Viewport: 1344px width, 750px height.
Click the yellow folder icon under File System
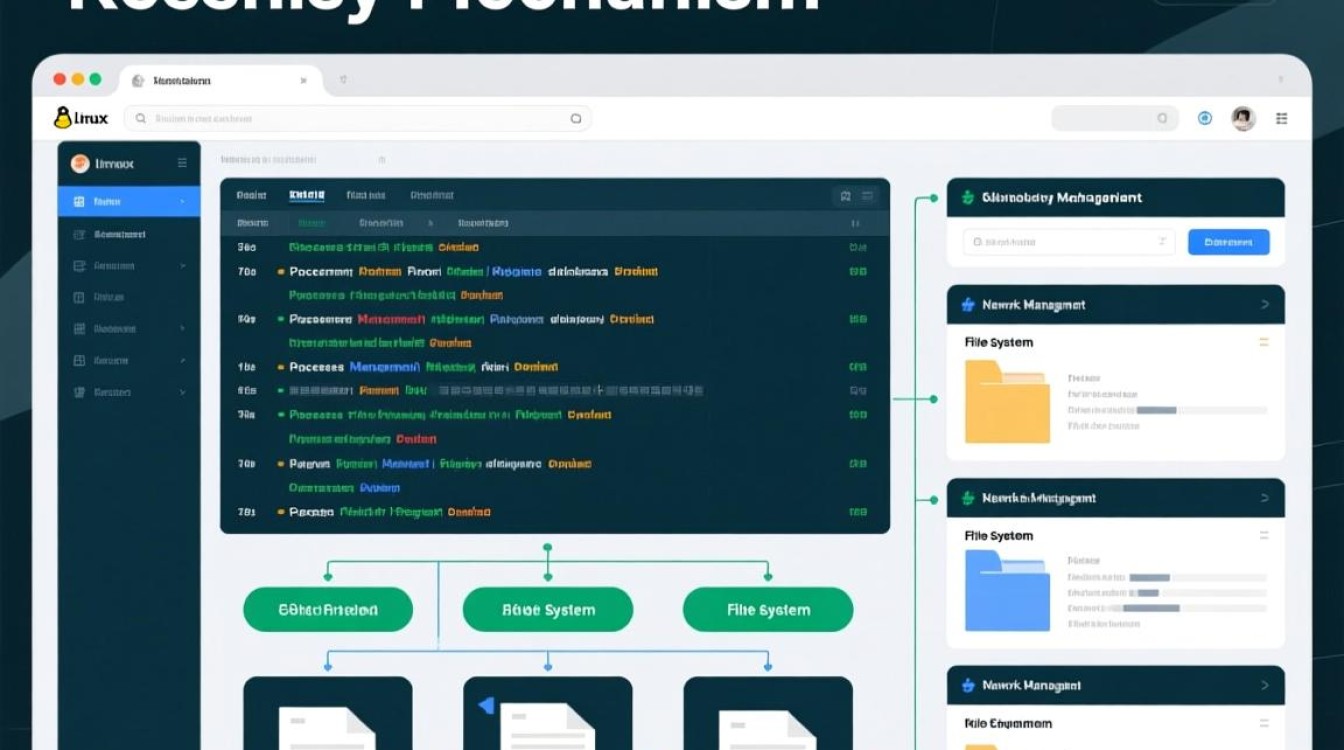tap(1006, 402)
